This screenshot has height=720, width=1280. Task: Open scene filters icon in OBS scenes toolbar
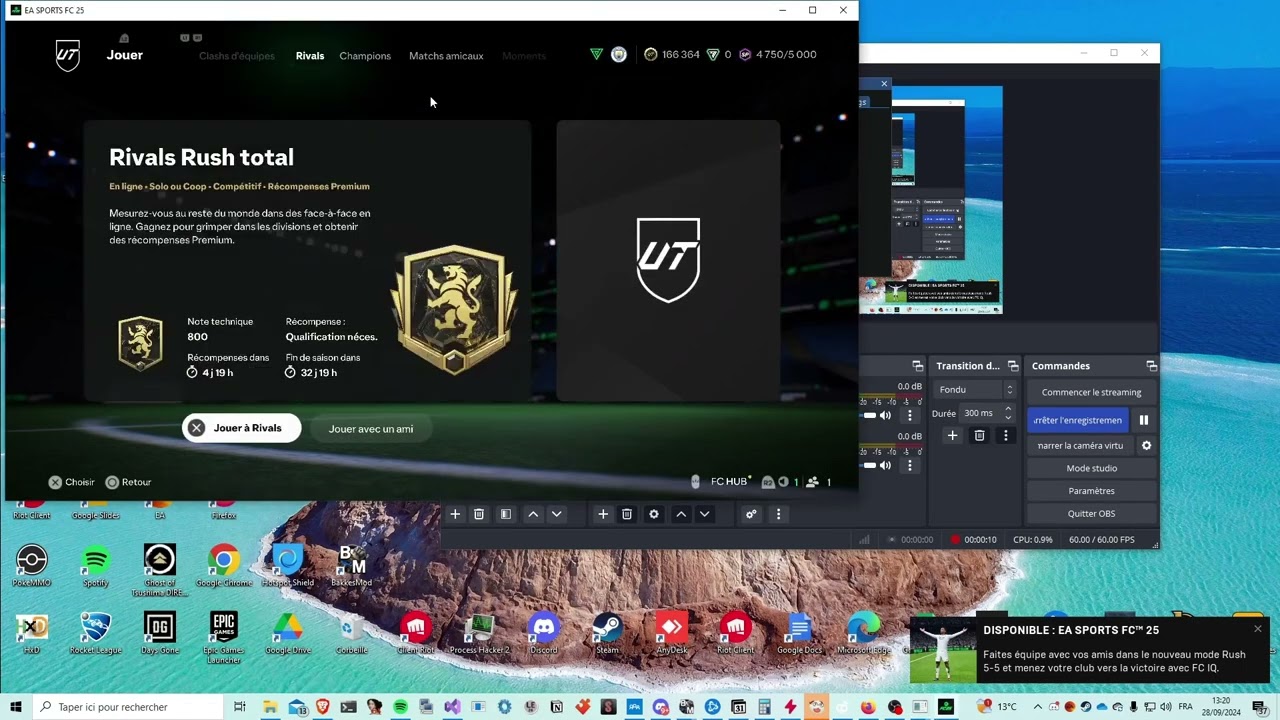point(505,514)
